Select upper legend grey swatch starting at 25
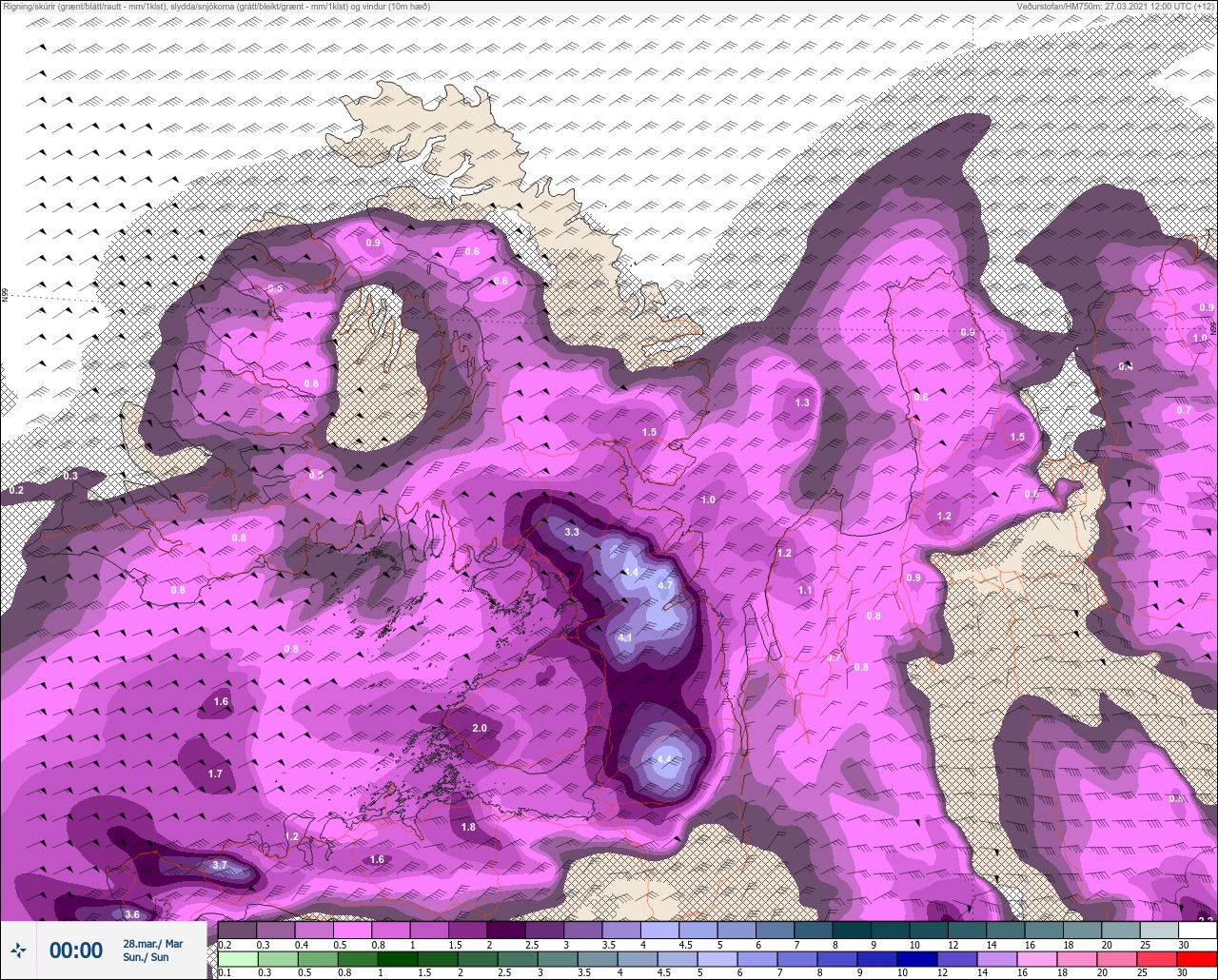Screen dimensions: 1218x980 1159,930
